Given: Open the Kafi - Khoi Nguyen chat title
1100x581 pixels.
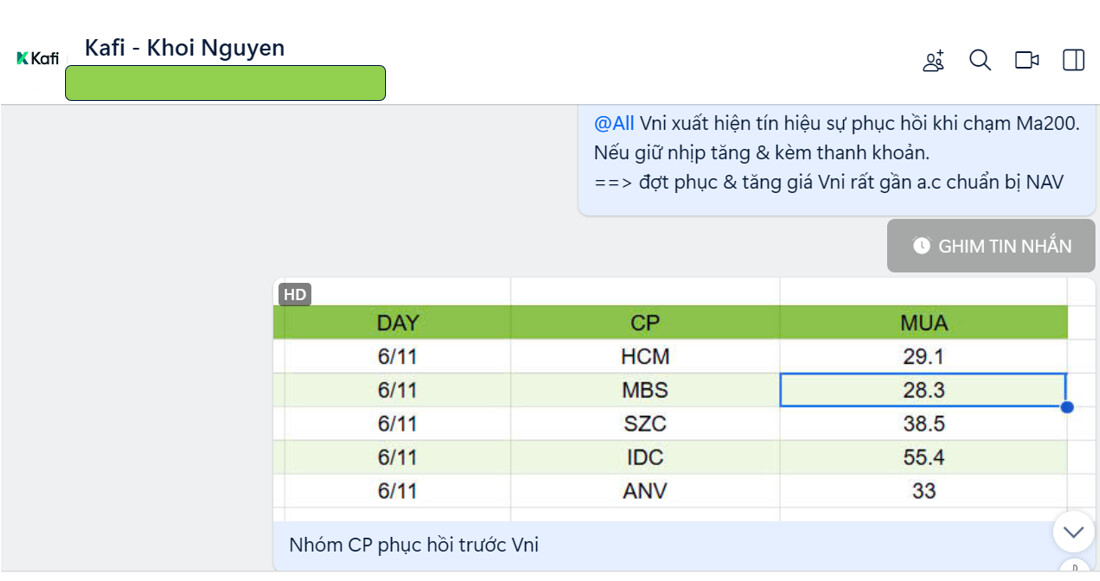Looking at the screenshot, I should (x=184, y=48).
